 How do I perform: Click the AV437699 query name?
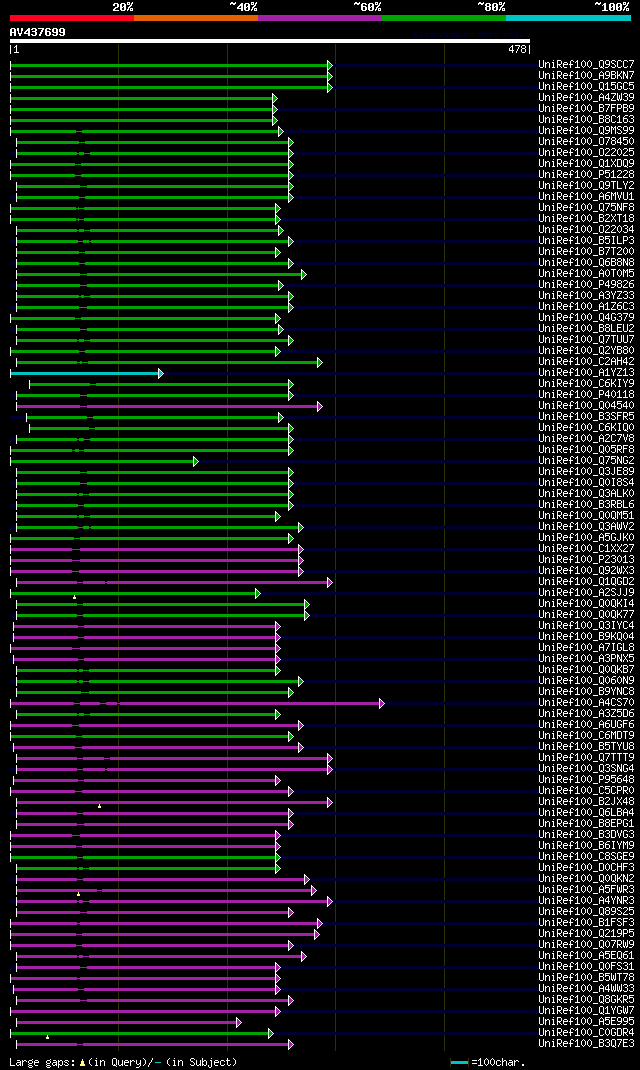tap(38, 32)
